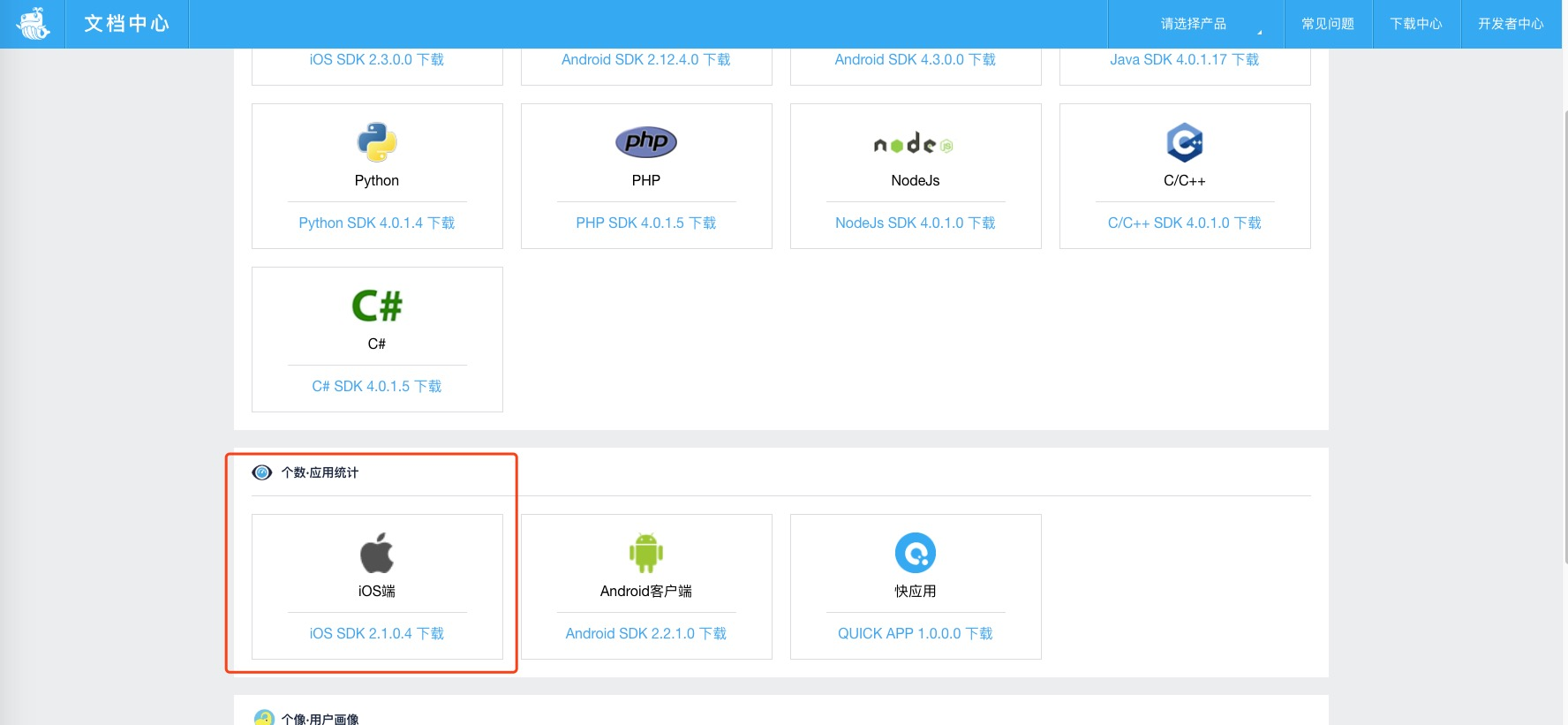Download PHP SDK 4.0.1.5
The height and width of the screenshot is (725, 1568).
pyautogui.click(x=646, y=223)
